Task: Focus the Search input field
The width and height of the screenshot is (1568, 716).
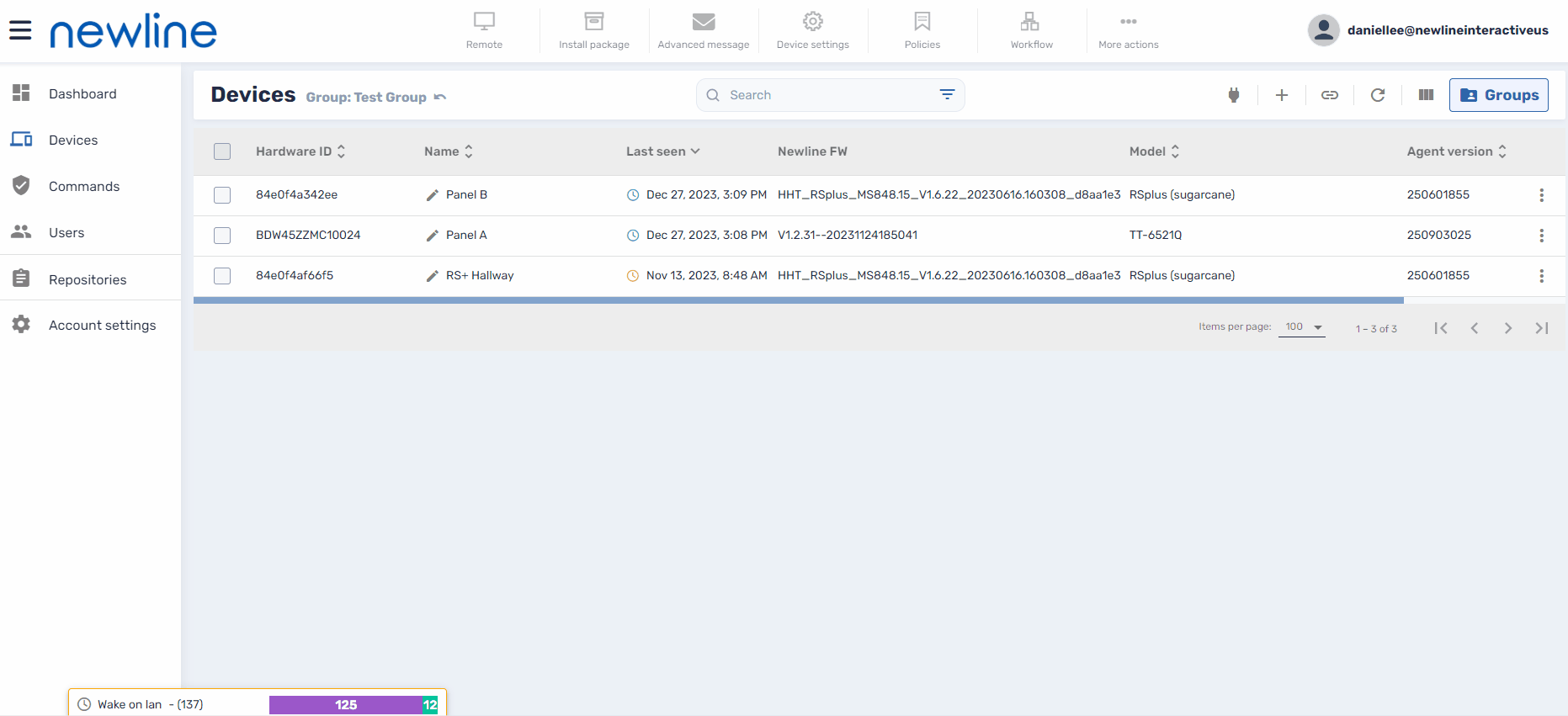Action: click(830, 95)
